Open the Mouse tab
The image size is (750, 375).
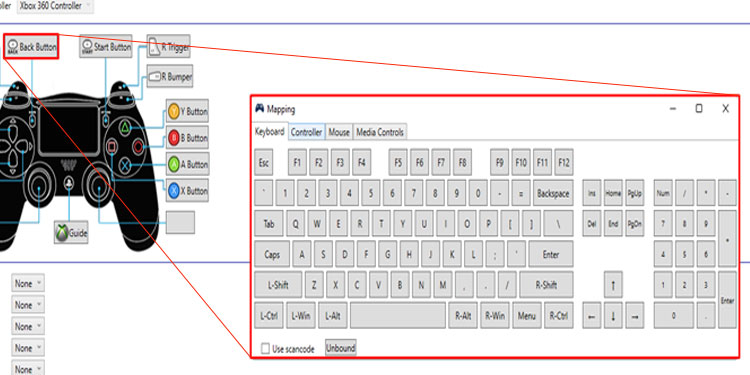tap(339, 132)
